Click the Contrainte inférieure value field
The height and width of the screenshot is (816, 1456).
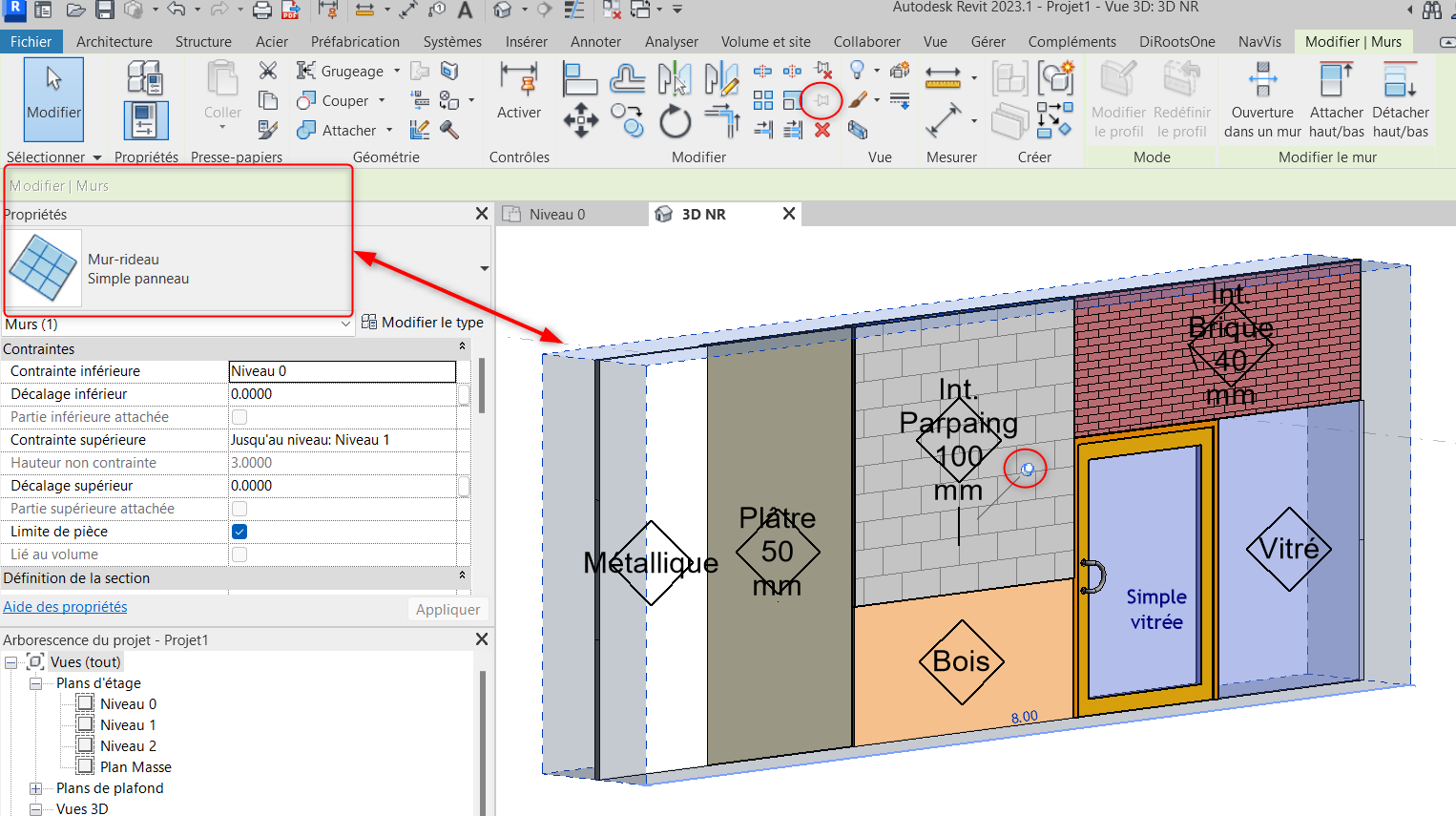(343, 371)
